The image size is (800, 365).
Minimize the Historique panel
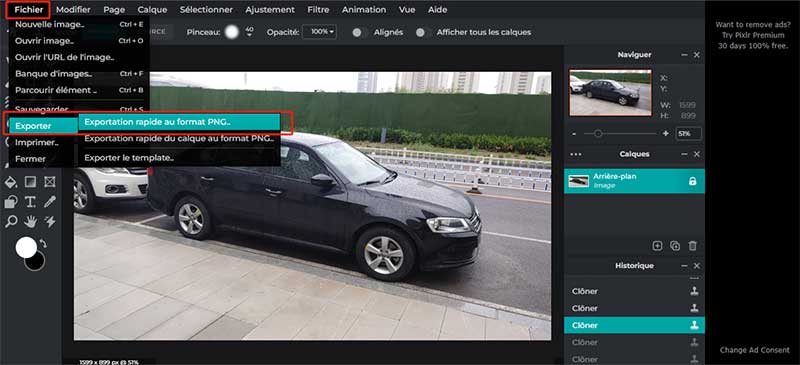[684, 266]
